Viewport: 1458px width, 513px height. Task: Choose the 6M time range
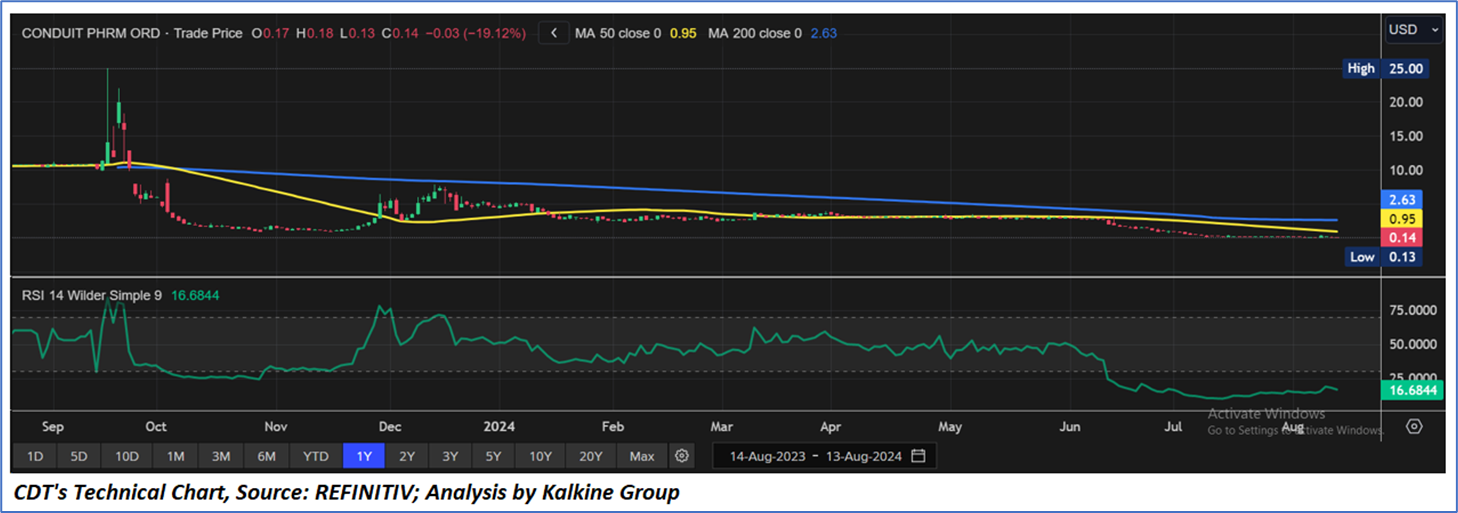click(266, 456)
